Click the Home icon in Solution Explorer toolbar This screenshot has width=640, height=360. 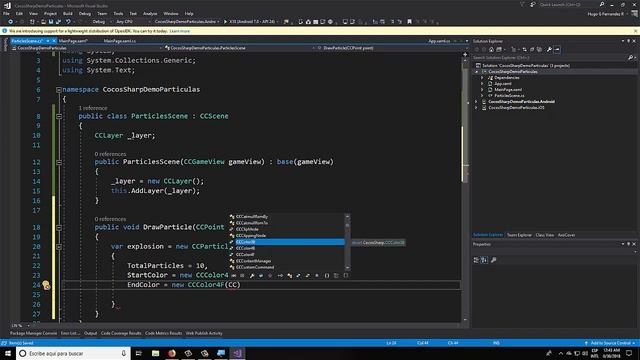pos(491,49)
